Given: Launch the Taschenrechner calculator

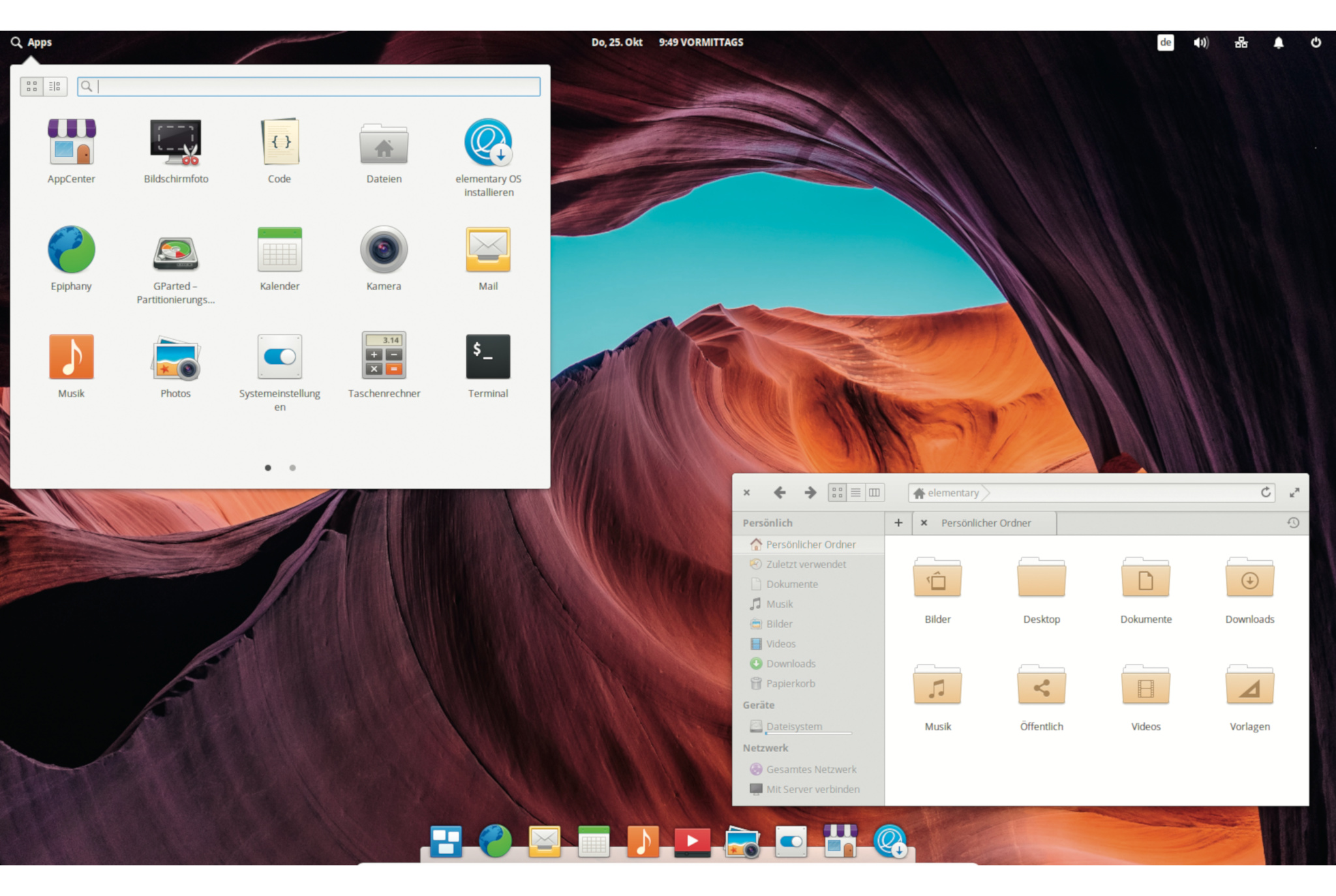Looking at the screenshot, I should [384, 357].
